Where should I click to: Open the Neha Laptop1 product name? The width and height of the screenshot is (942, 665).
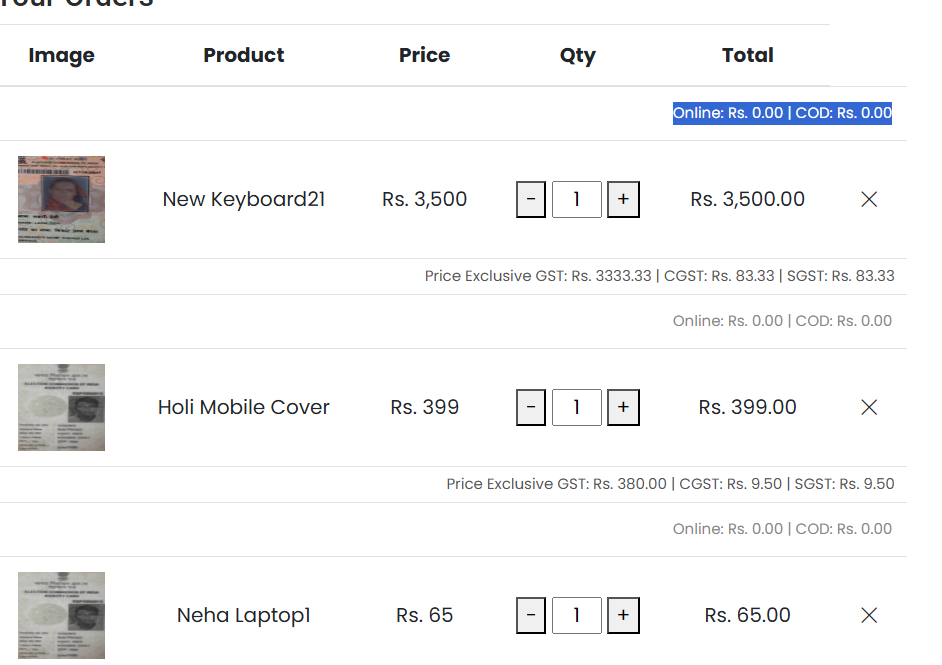click(x=244, y=615)
